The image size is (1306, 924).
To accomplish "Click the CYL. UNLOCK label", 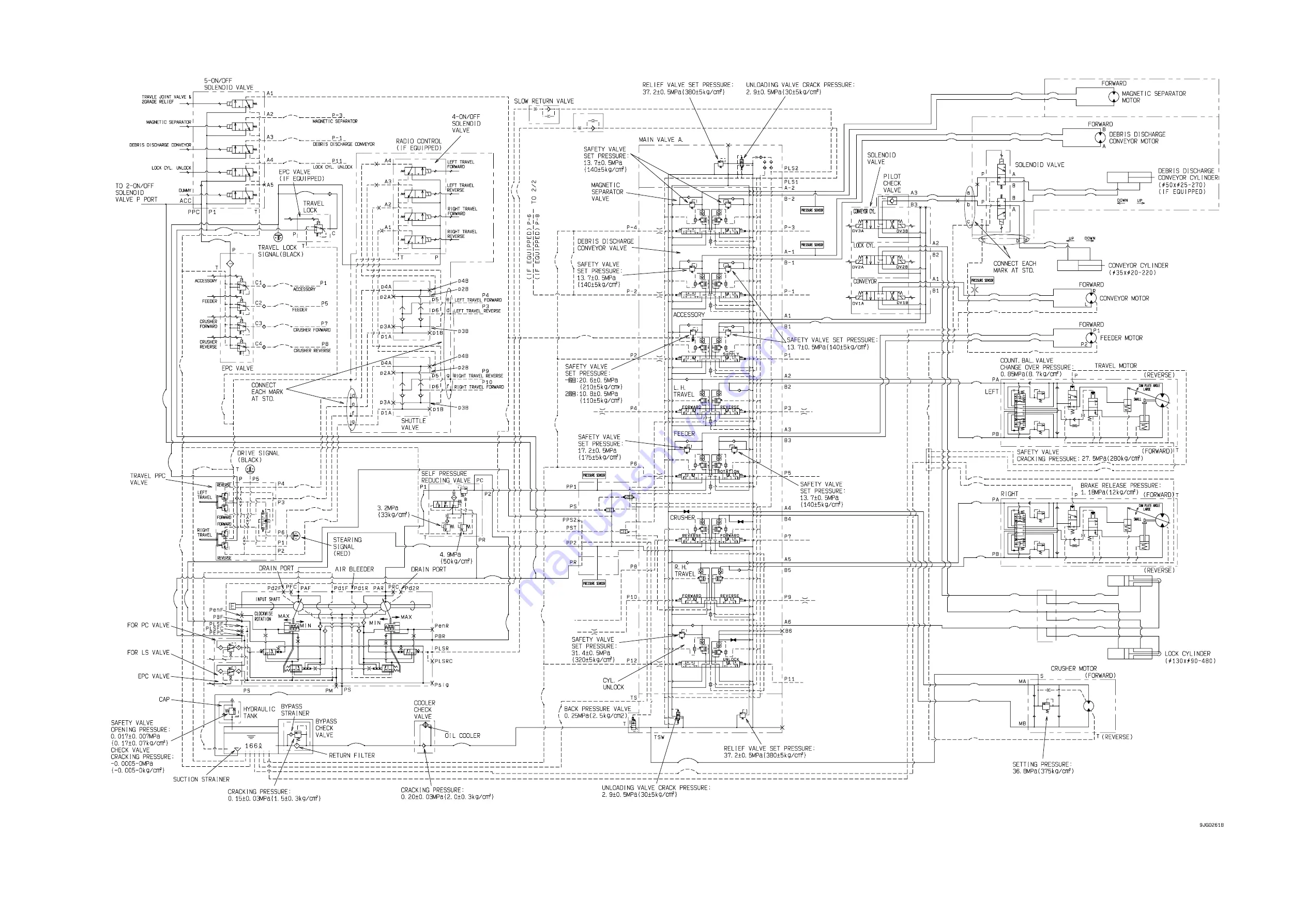I will [613, 684].
